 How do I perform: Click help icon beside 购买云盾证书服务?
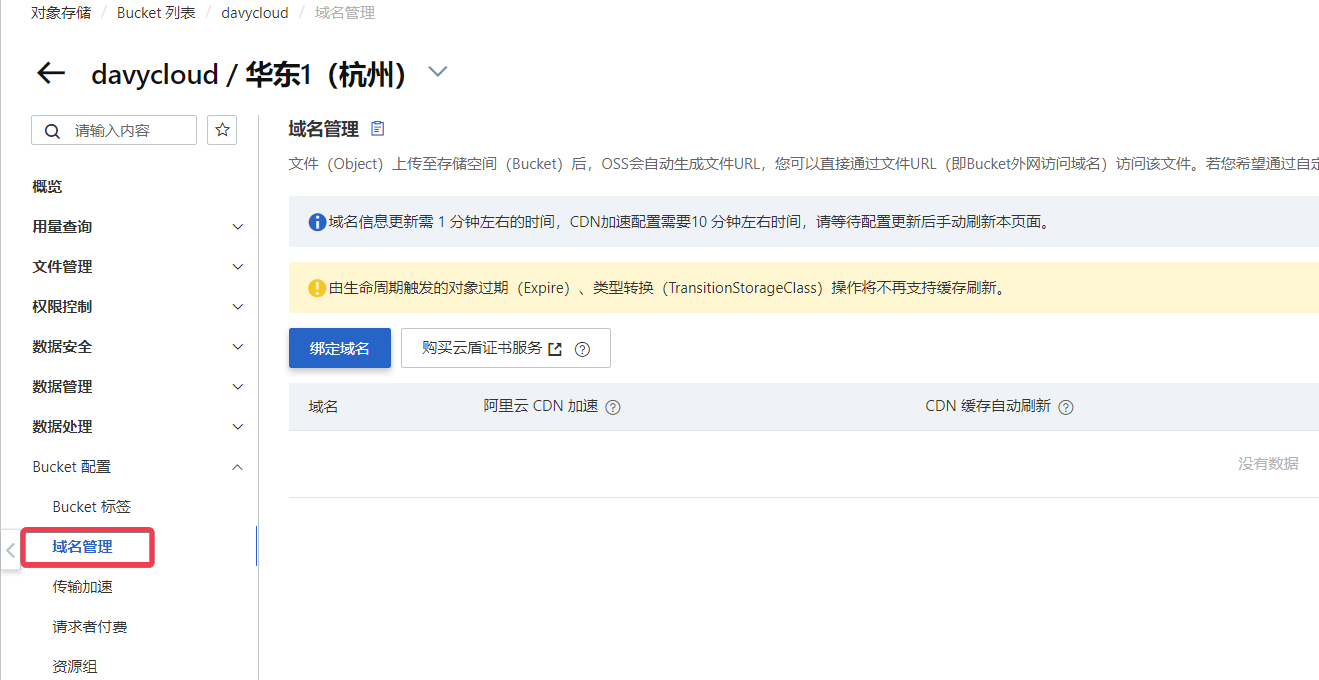coord(582,349)
